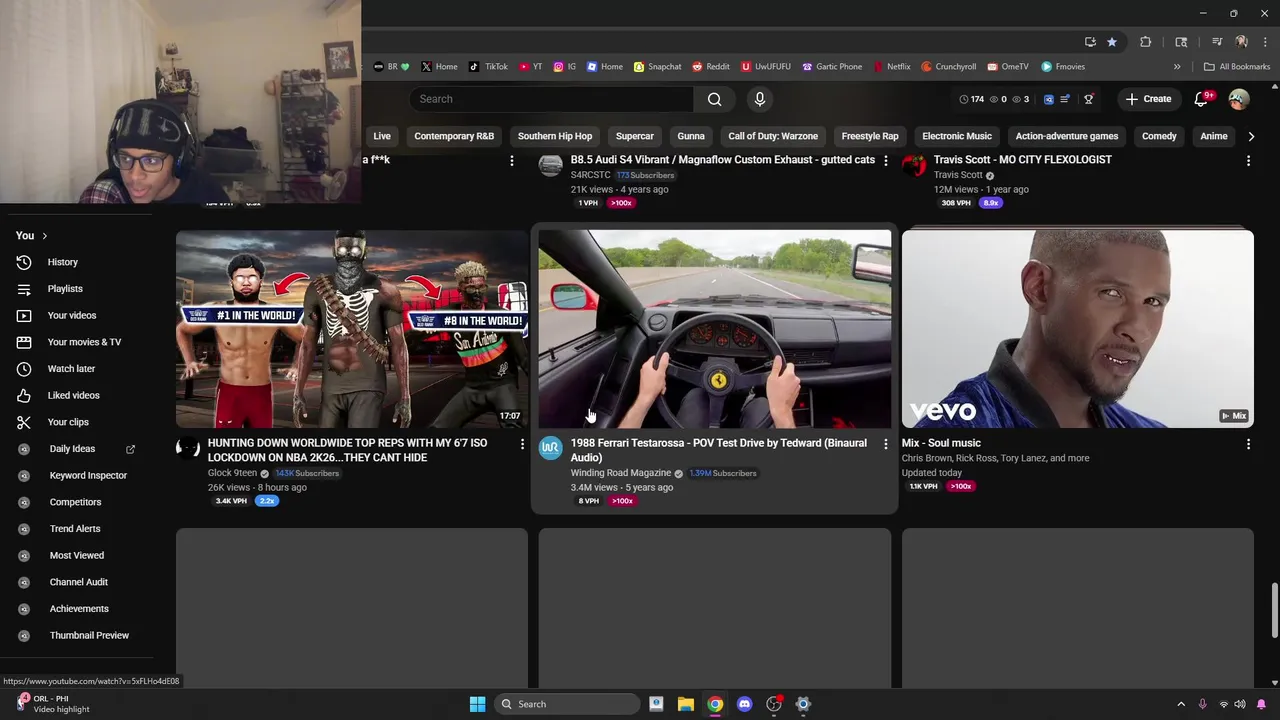Select the Gunna chip
Screen dimensions: 1280x720
(x=691, y=136)
